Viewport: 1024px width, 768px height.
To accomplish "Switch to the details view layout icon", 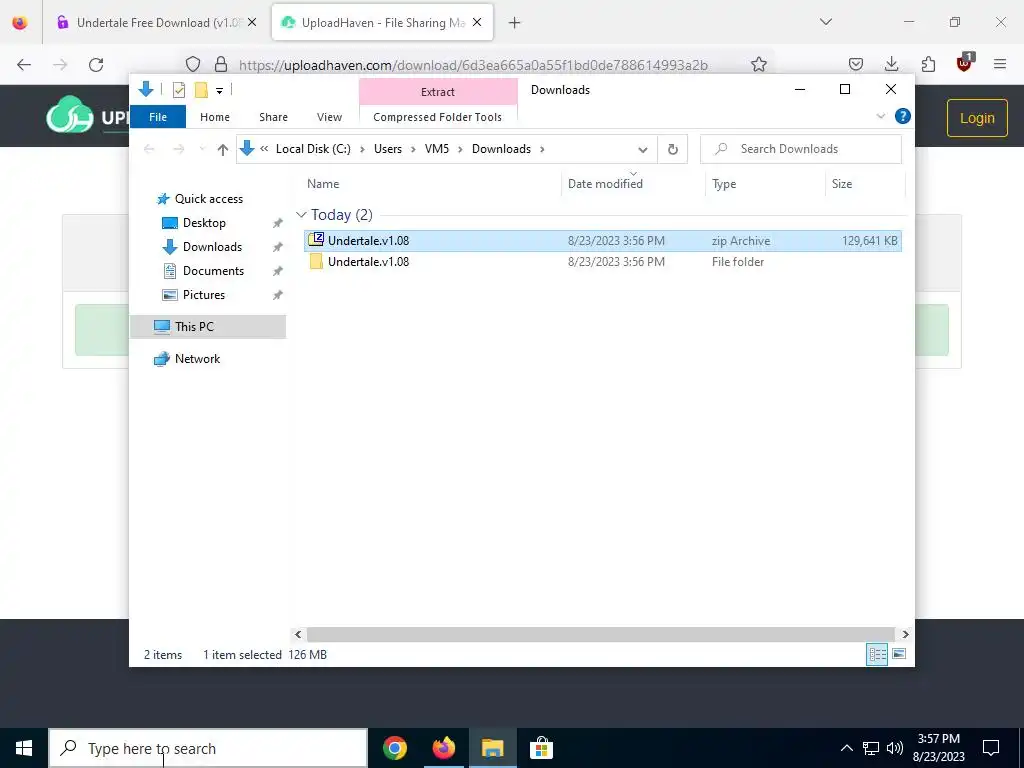I will click(x=876, y=654).
